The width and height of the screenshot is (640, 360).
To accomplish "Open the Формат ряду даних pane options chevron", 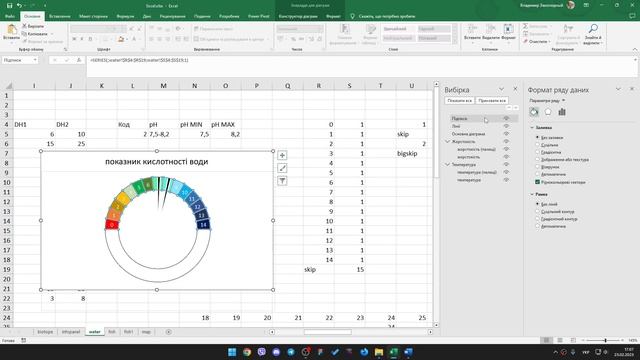I will point(618,89).
